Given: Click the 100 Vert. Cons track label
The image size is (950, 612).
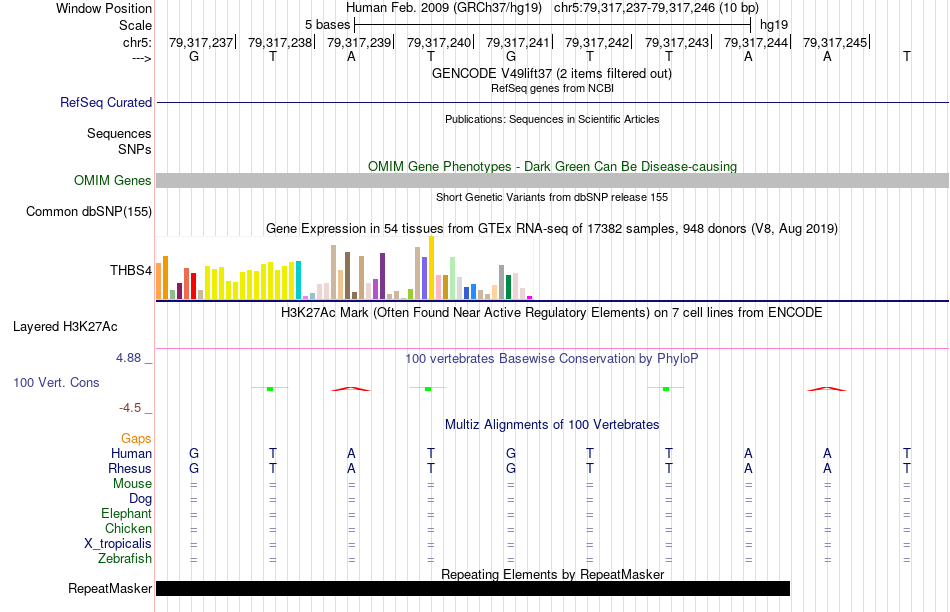Looking at the screenshot, I should tap(56, 382).
